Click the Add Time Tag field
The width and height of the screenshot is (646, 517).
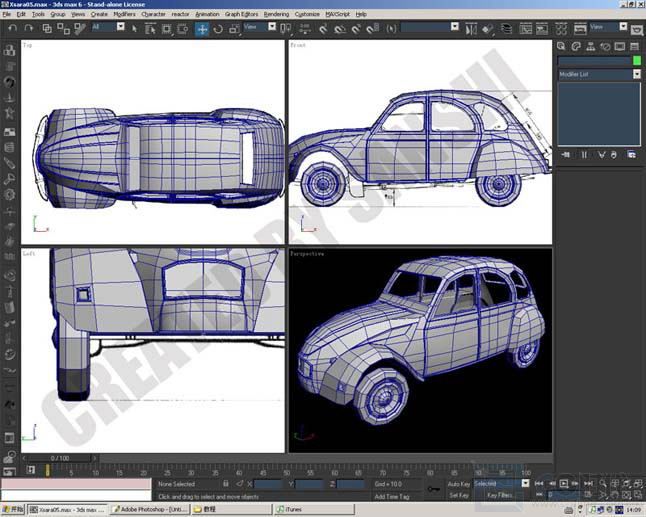coord(392,496)
